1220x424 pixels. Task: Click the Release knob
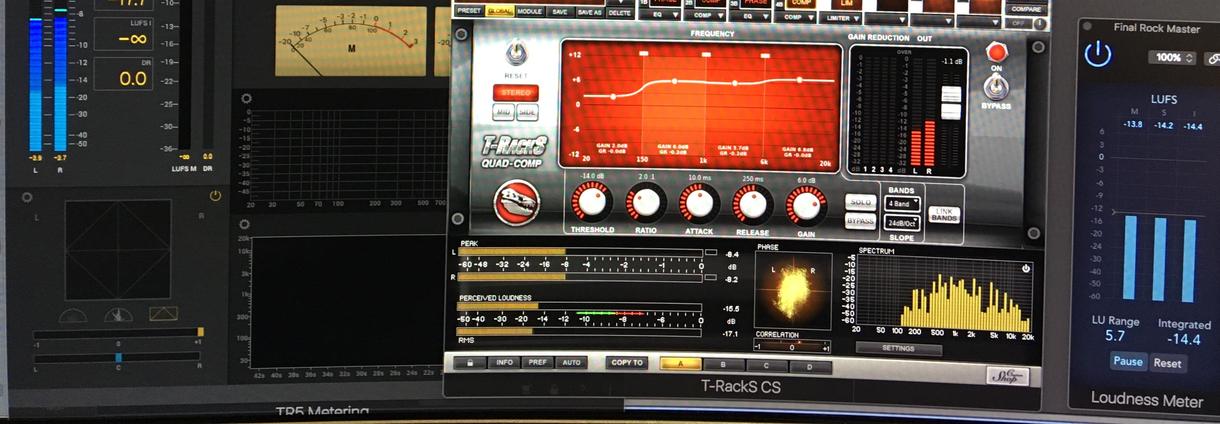752,203
